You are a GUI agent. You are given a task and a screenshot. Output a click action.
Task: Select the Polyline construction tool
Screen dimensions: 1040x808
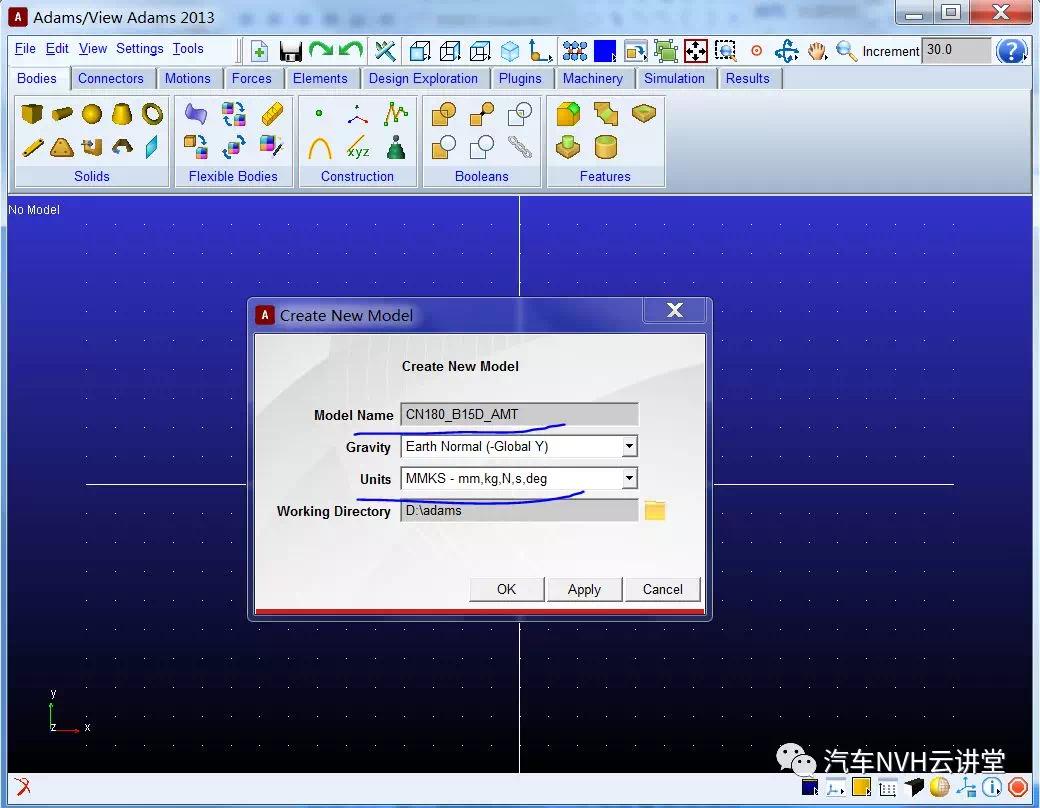[x=395, y=113]
